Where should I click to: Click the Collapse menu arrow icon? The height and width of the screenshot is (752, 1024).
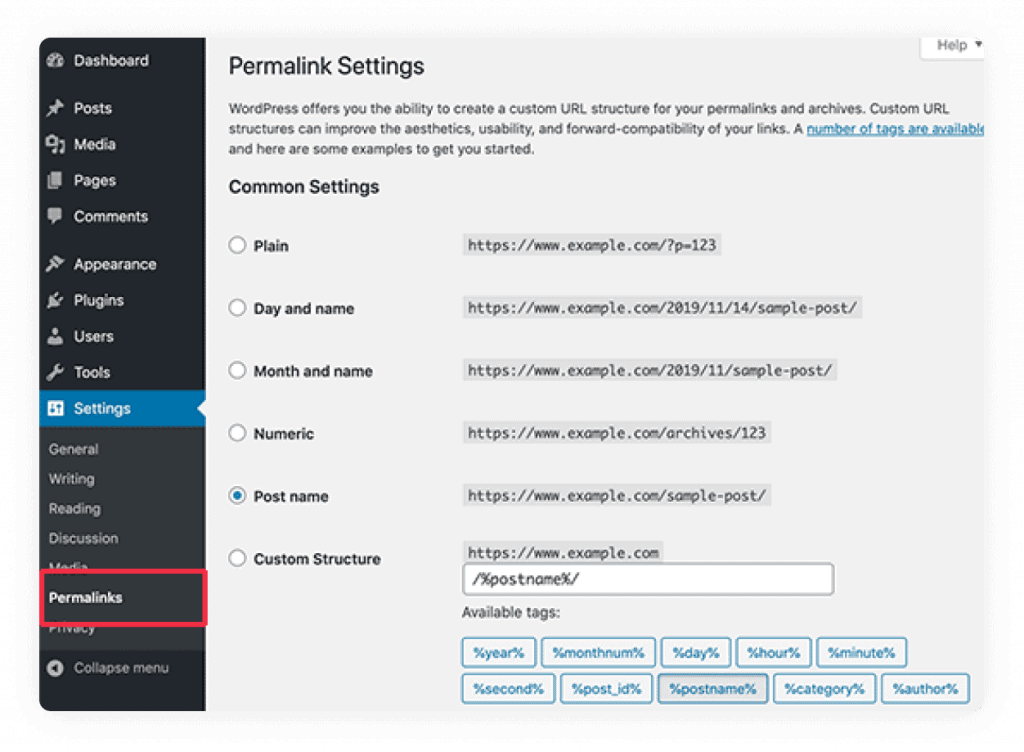(x=56, y=668)
